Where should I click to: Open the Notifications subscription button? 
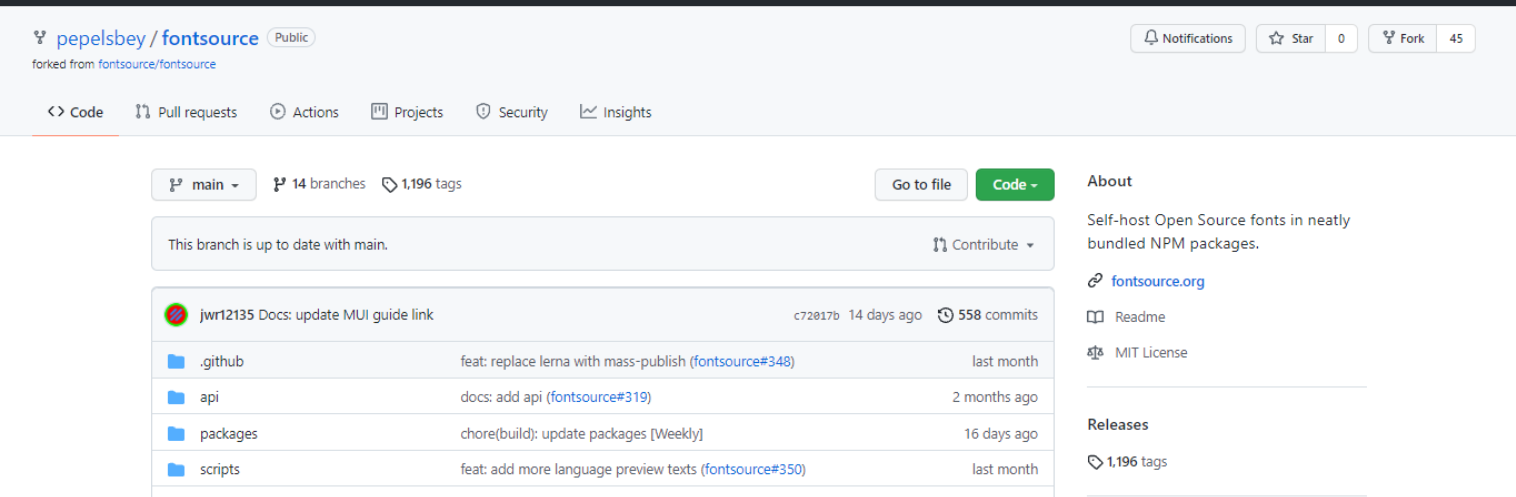[x=1187, y=38]
